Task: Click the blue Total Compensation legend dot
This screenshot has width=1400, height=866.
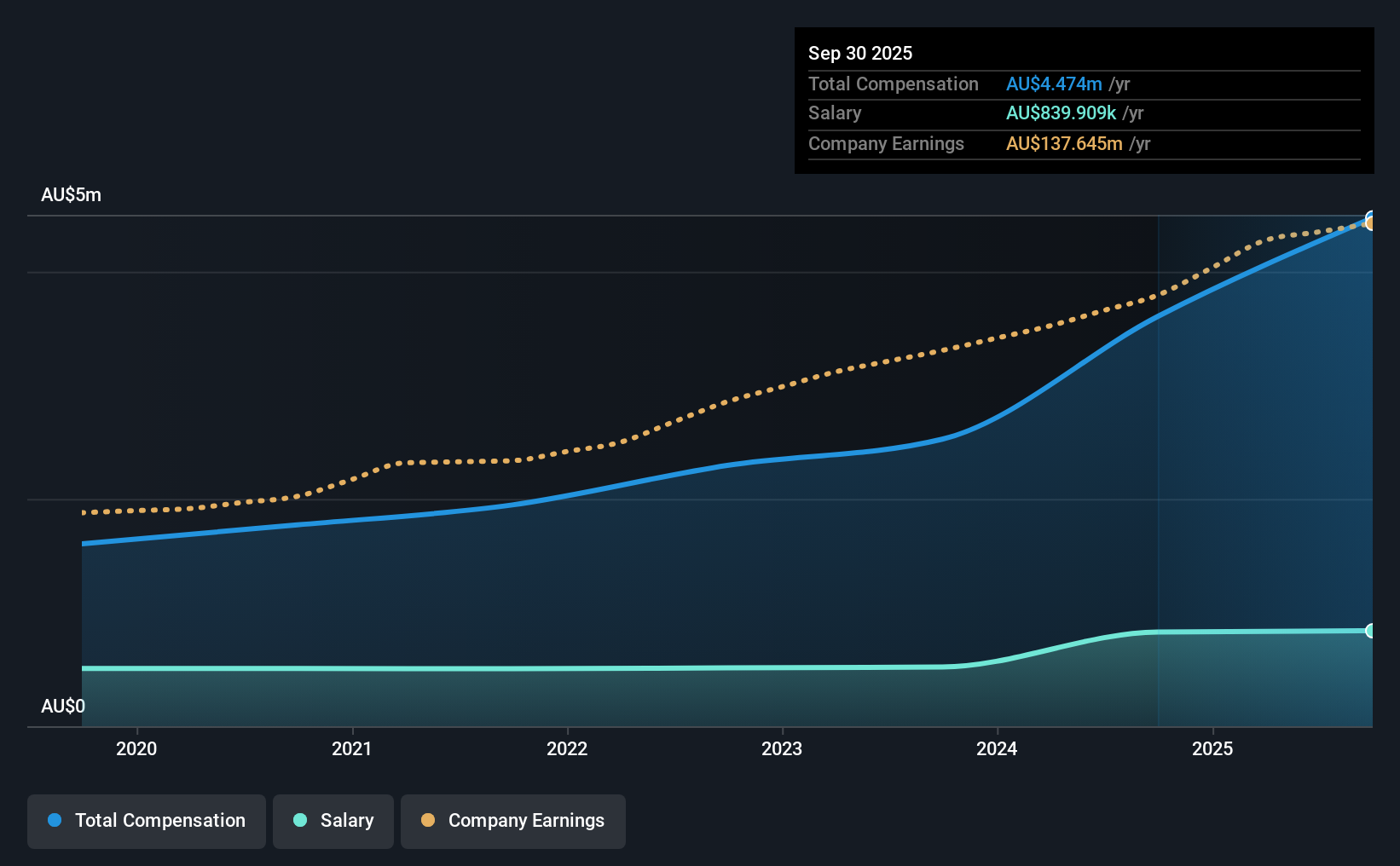Action: (x=55, y=820)
